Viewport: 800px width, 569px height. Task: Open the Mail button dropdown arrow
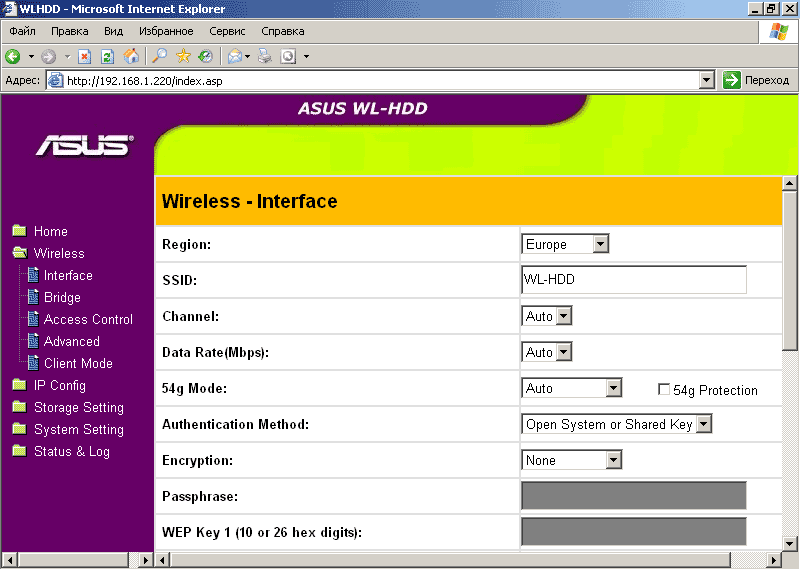[x=247, y=56]
